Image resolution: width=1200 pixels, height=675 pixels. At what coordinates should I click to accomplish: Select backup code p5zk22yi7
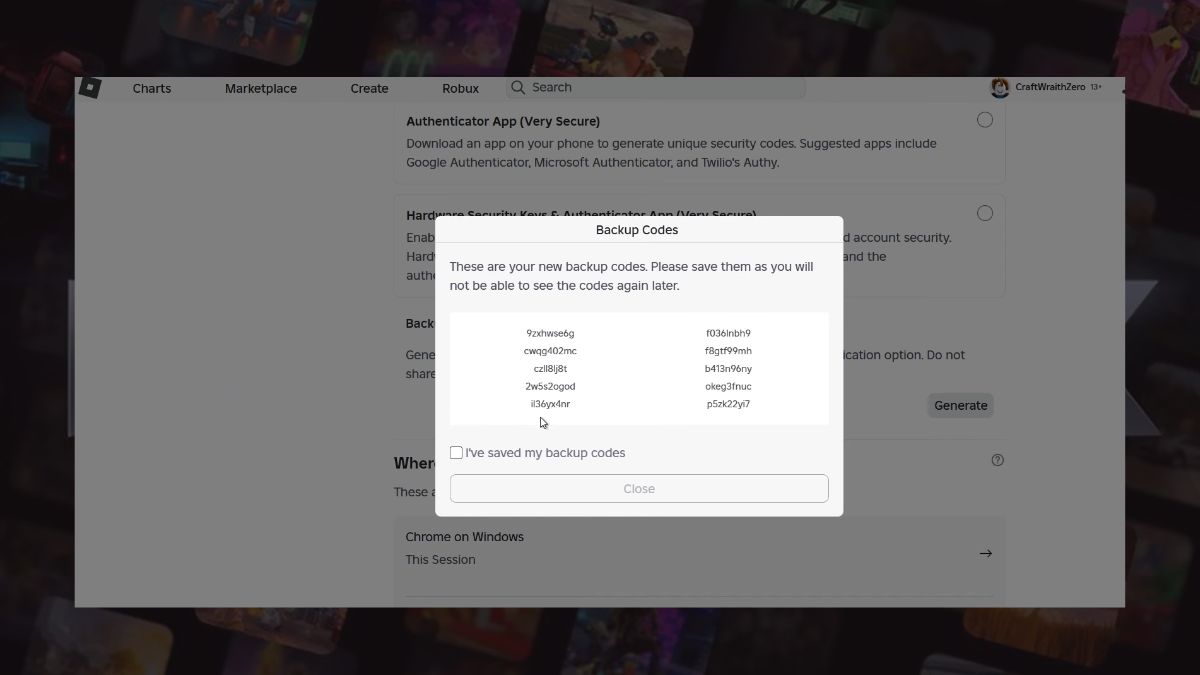[728, 404]
